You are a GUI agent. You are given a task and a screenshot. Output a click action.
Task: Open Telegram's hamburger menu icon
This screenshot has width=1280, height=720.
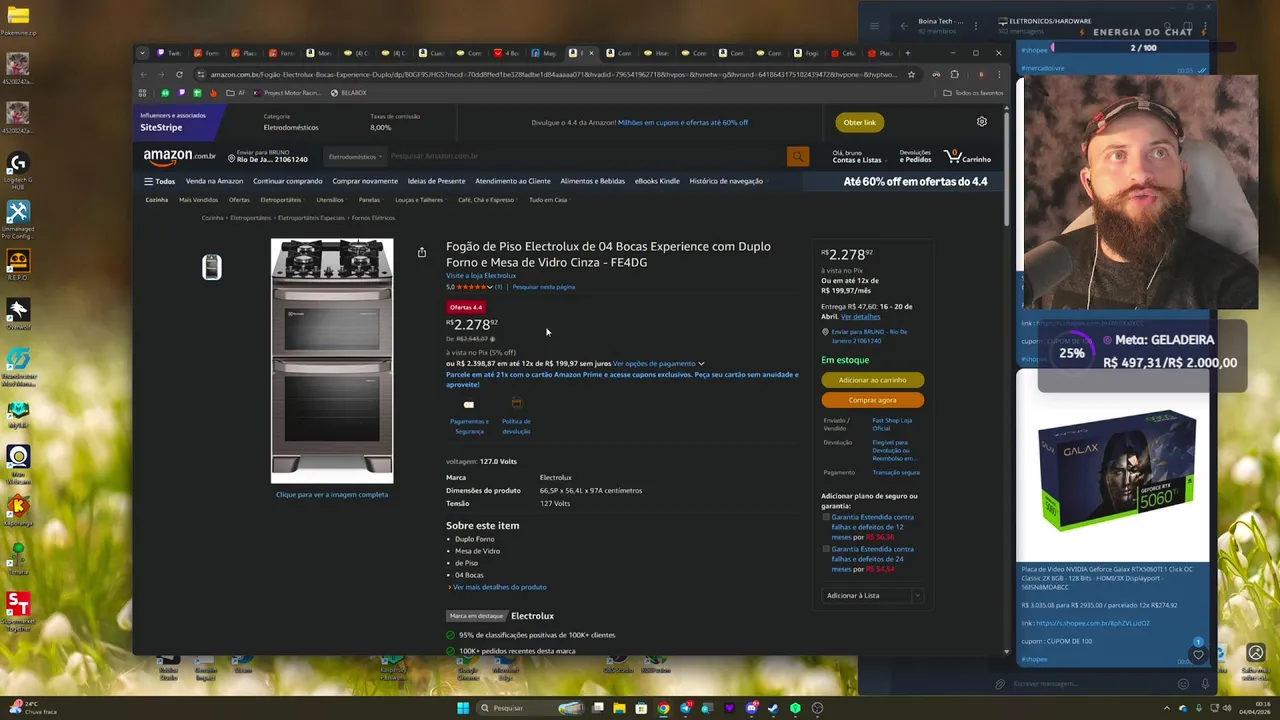pyautogui.click(x=874, y=26)
